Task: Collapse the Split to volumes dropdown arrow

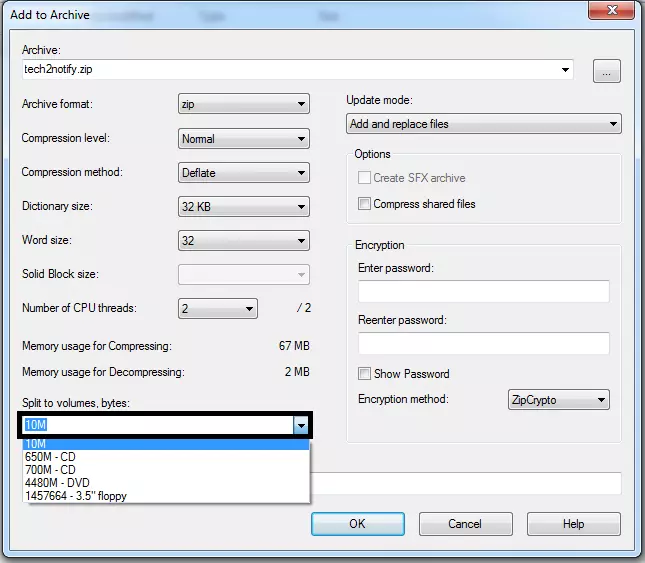Action: tap(301, 425)
